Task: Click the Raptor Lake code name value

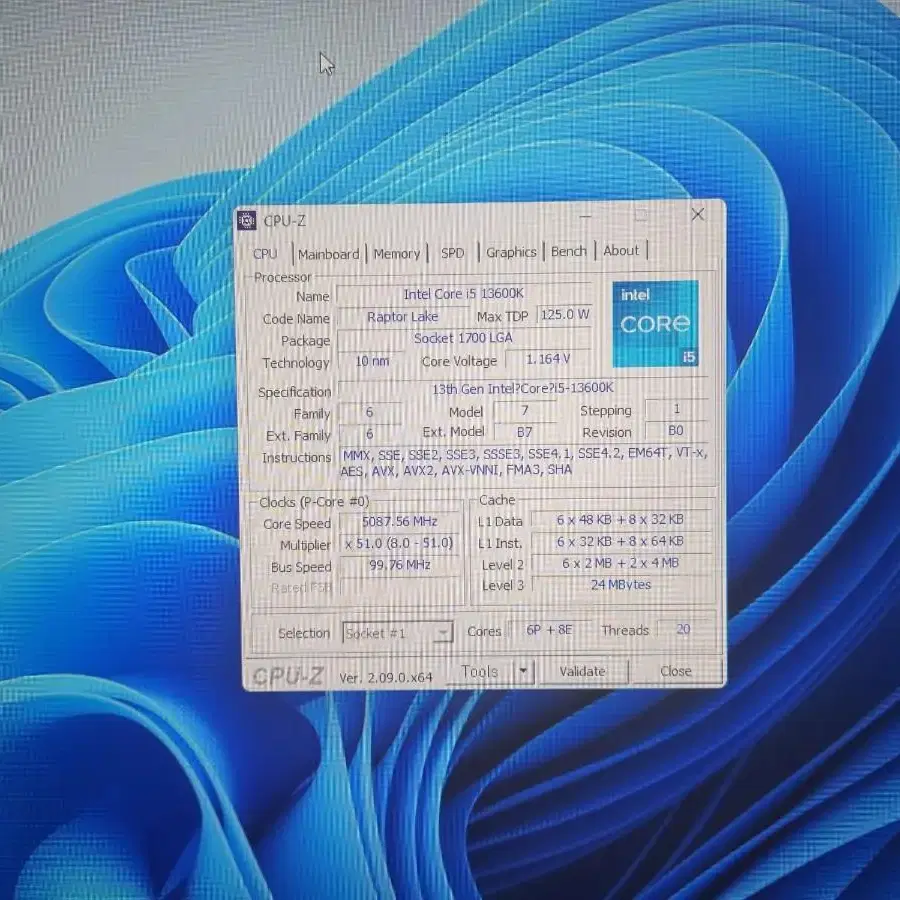Action: click(x=402, y=317)
